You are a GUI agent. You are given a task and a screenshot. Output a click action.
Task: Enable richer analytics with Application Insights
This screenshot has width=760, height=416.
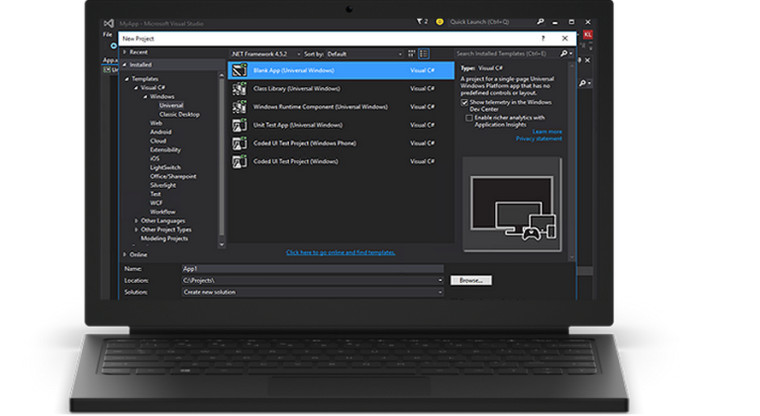pos(469,118)
